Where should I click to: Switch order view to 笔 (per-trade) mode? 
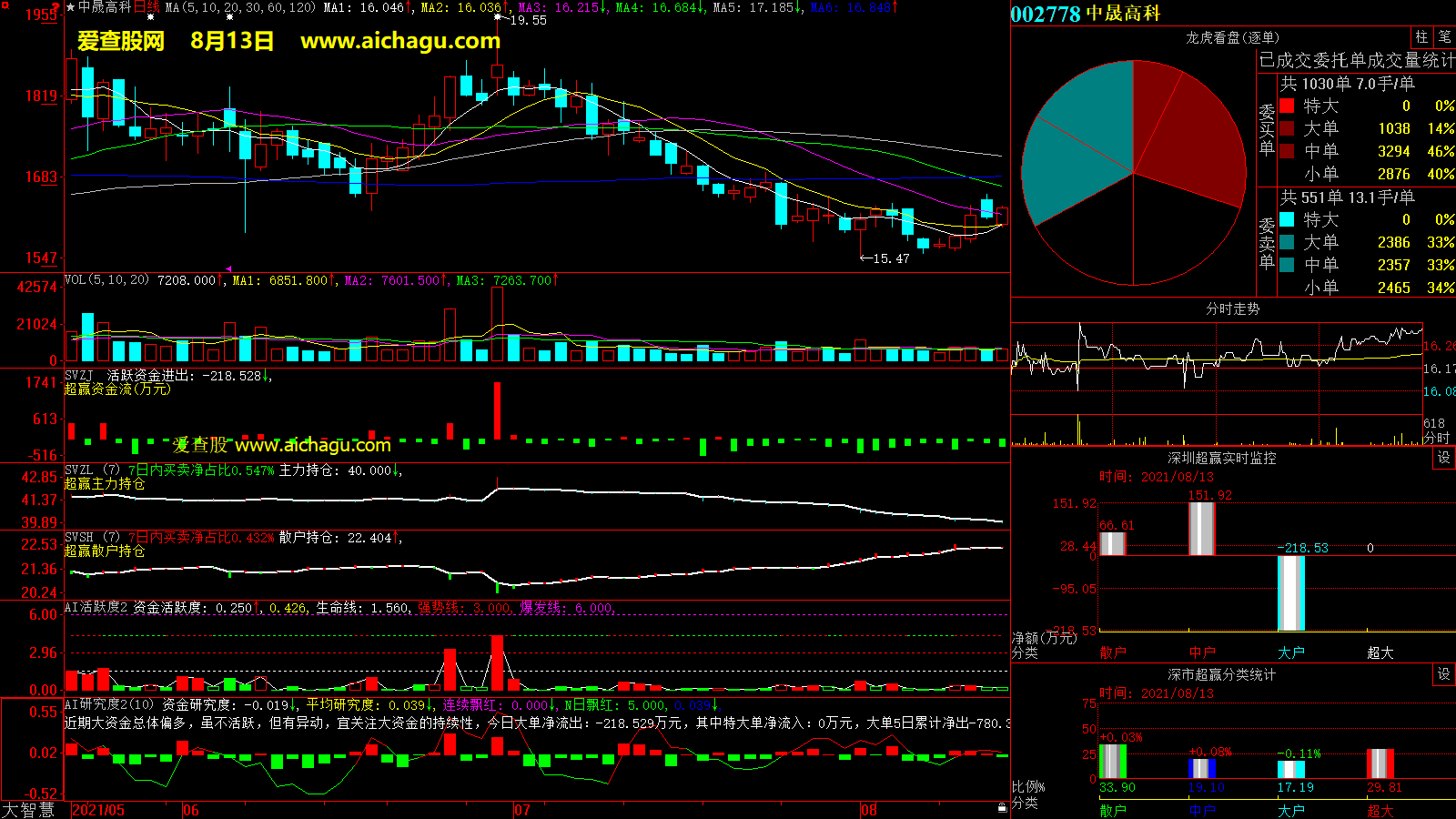(x=1445, y=37)
